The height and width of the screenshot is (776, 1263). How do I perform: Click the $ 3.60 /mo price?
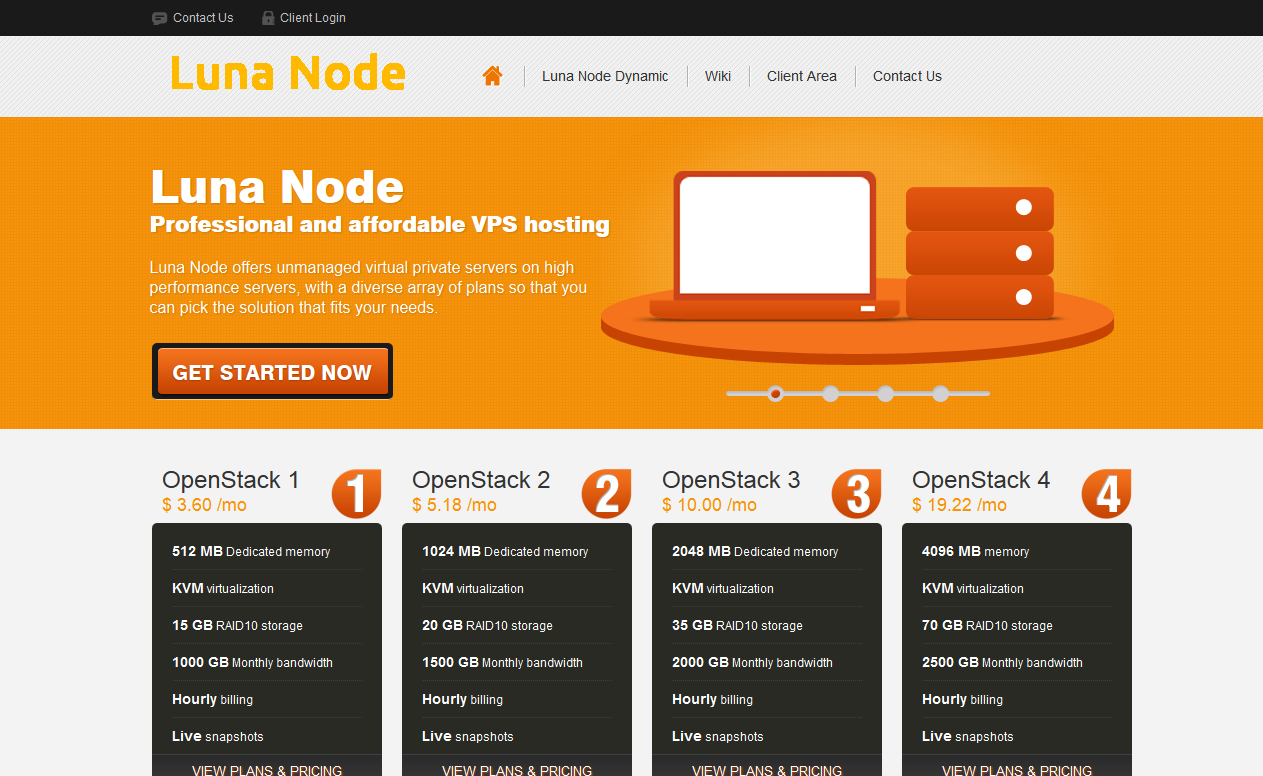pos(204,505)
